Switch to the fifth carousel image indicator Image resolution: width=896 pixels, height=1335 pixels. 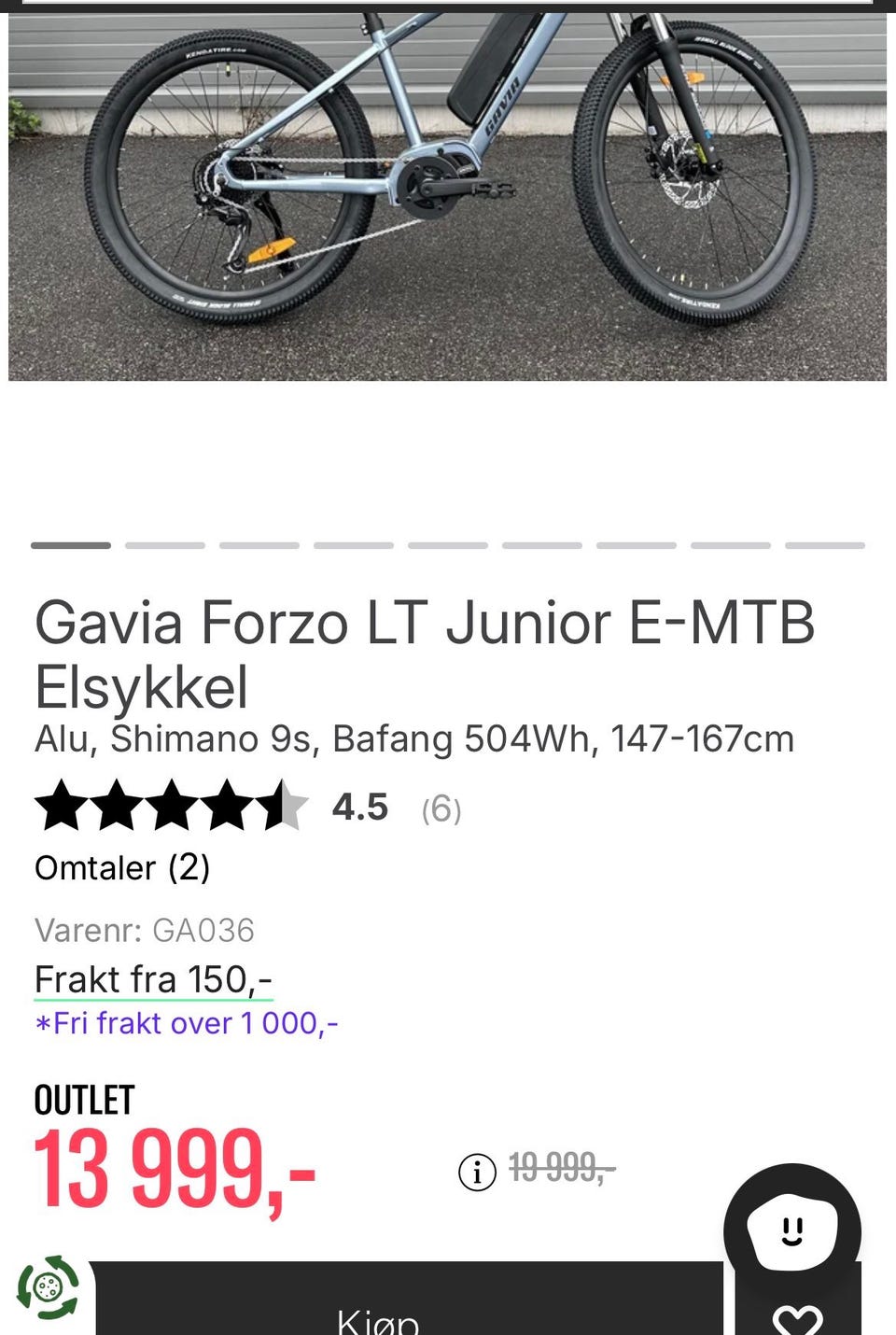pyautogui.click(x=448, y=545)
